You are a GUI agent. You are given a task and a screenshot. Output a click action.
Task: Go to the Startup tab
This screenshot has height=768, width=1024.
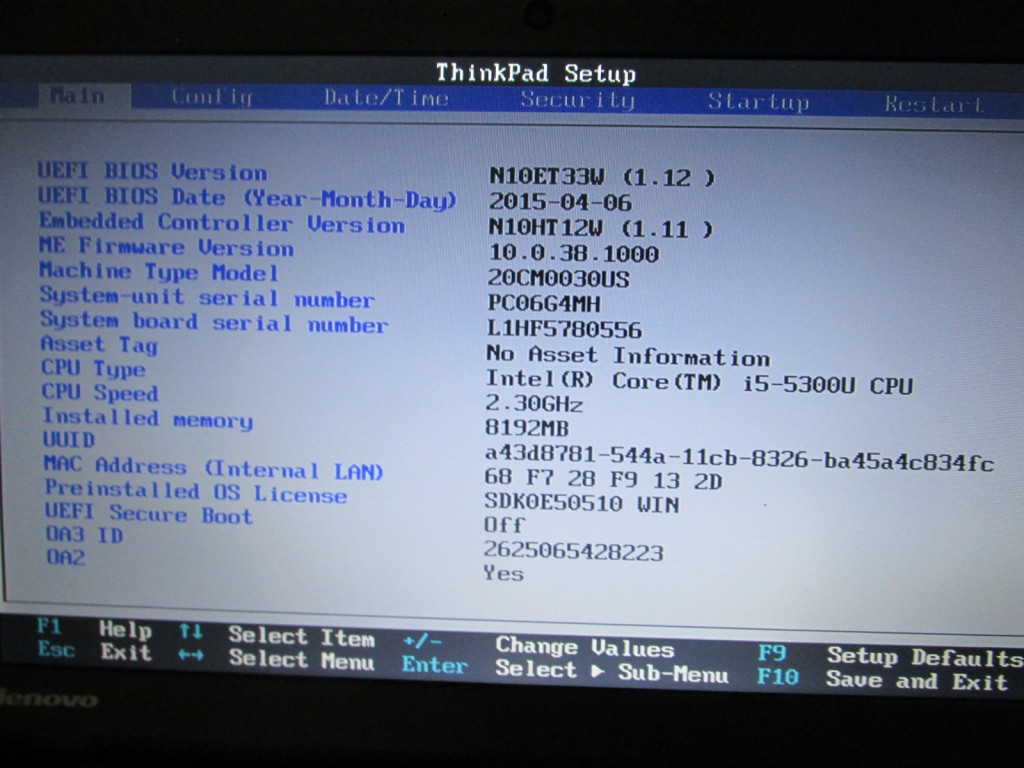click(759, 101)
